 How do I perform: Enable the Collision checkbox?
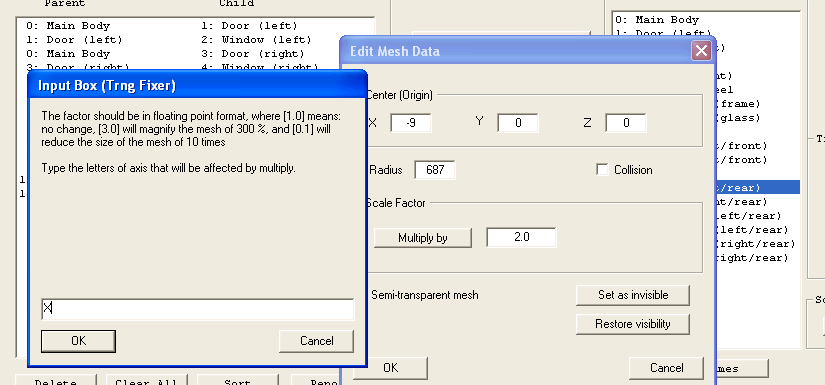(602, 170)
